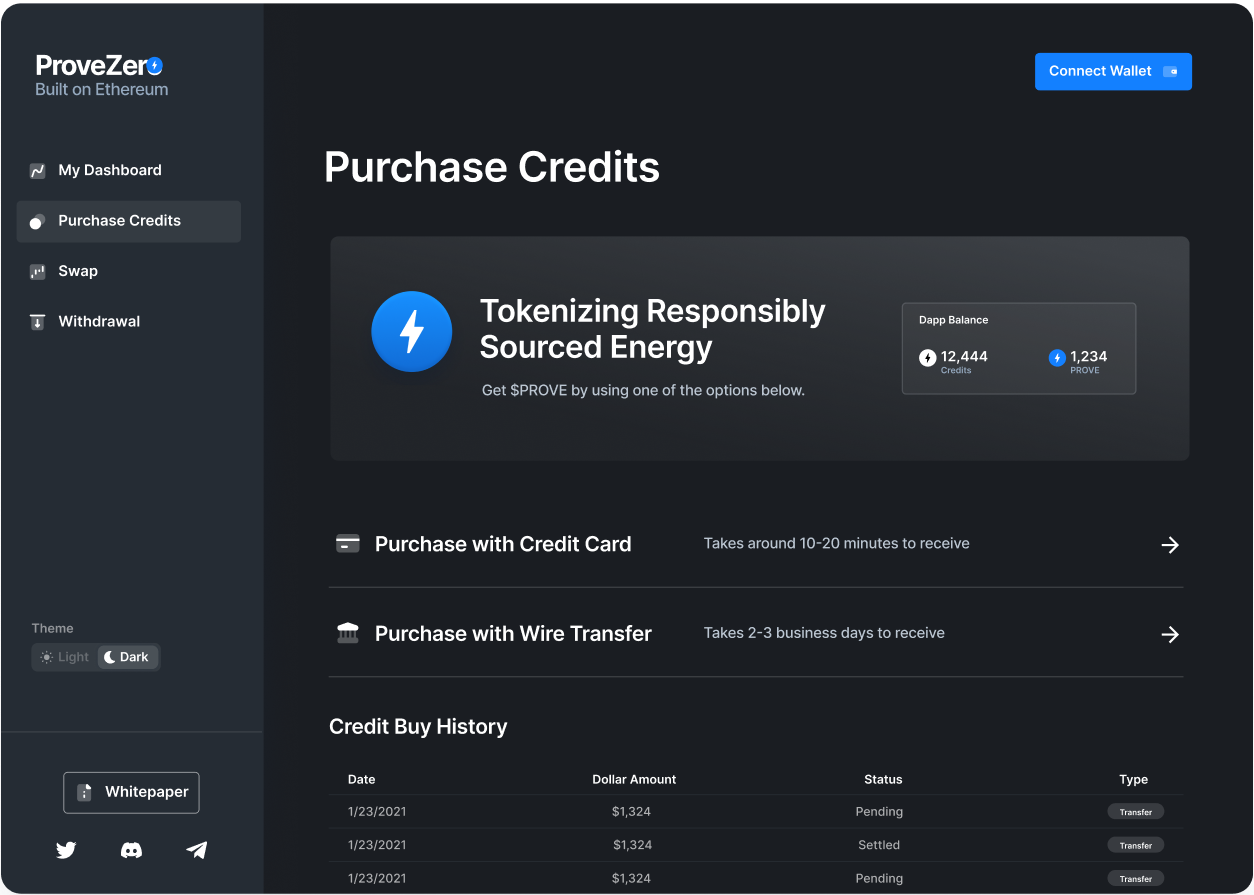Switch theme to Light mode
The width and height of the screenshot is (1254, 895).
(x=64, y=657)
